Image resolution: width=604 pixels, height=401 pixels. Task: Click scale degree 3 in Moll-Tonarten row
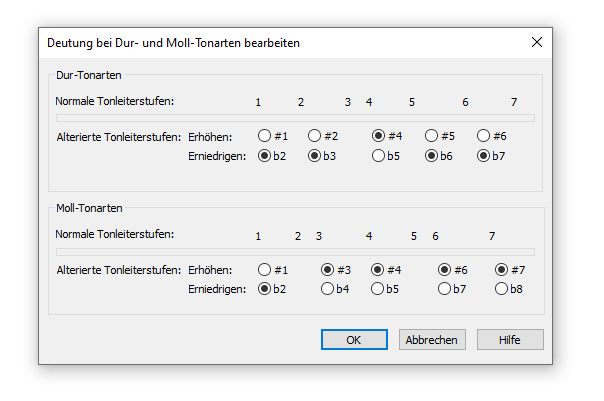pyautogui.click(x=319, y=236)
